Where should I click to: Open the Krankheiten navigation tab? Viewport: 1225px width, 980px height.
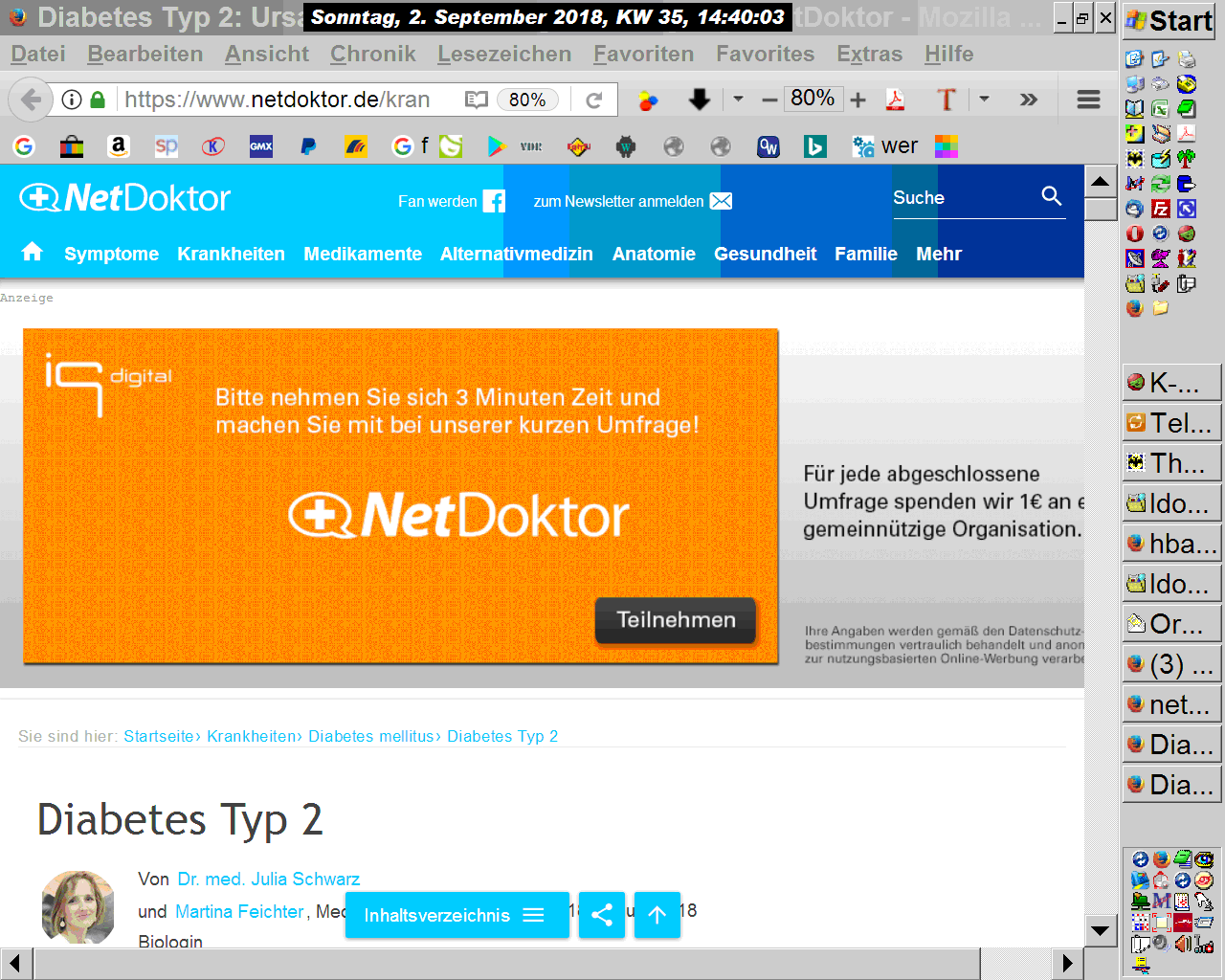[x=232, y=254]
